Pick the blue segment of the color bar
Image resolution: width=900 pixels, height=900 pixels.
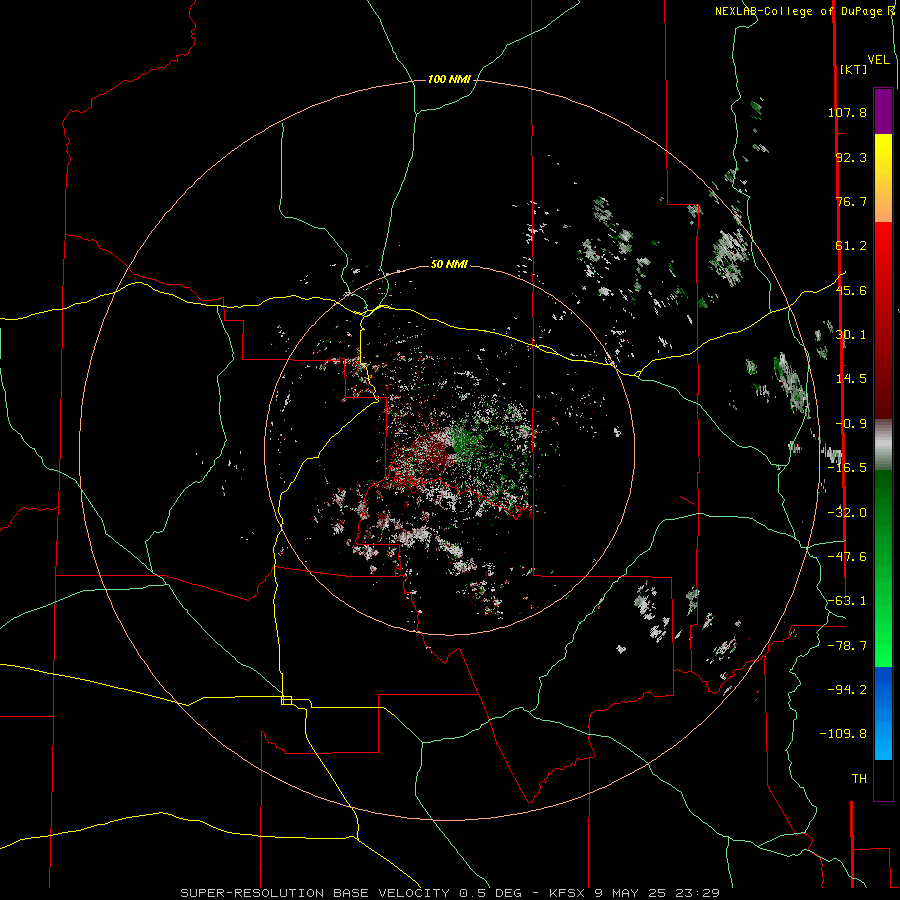pyautogui.click(x=883, y=713)
